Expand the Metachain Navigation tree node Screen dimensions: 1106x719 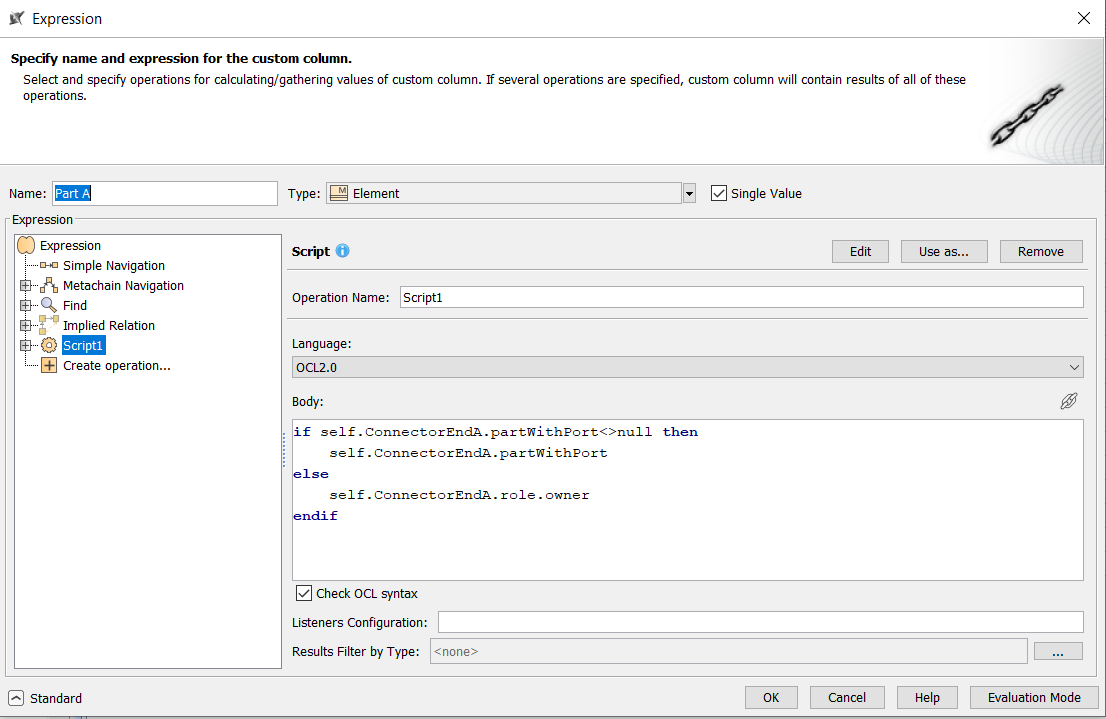click(26, 286)
